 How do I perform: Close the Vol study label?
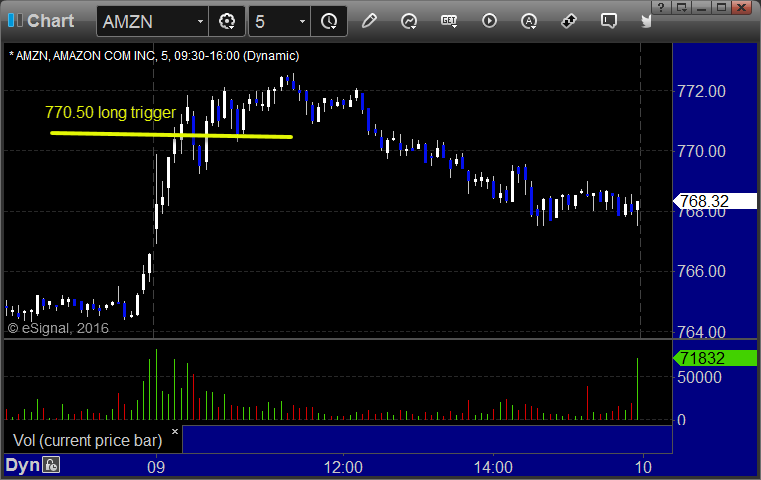(175, 431)
